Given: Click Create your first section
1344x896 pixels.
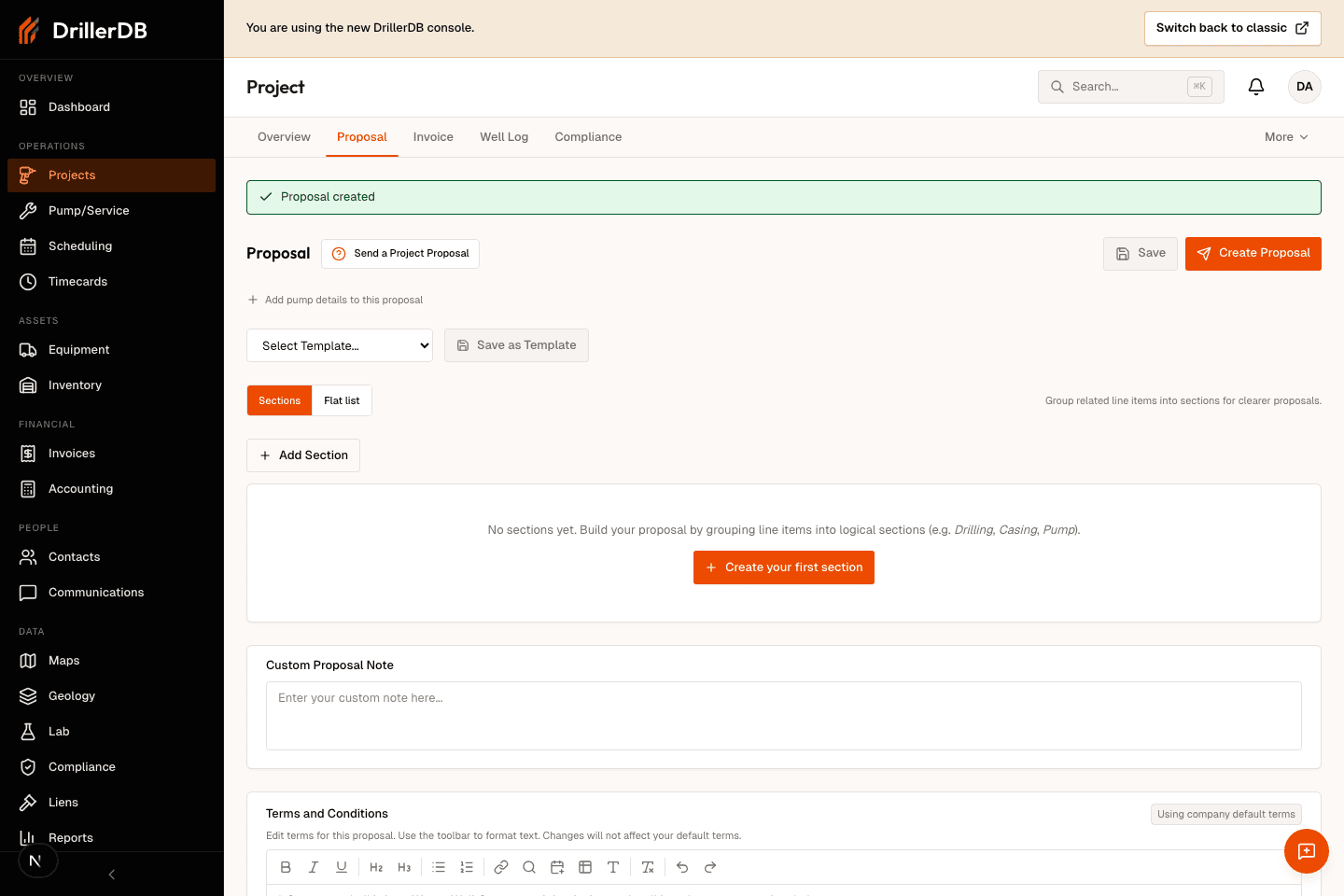Looking at the screenshot, I should [784, 567].
